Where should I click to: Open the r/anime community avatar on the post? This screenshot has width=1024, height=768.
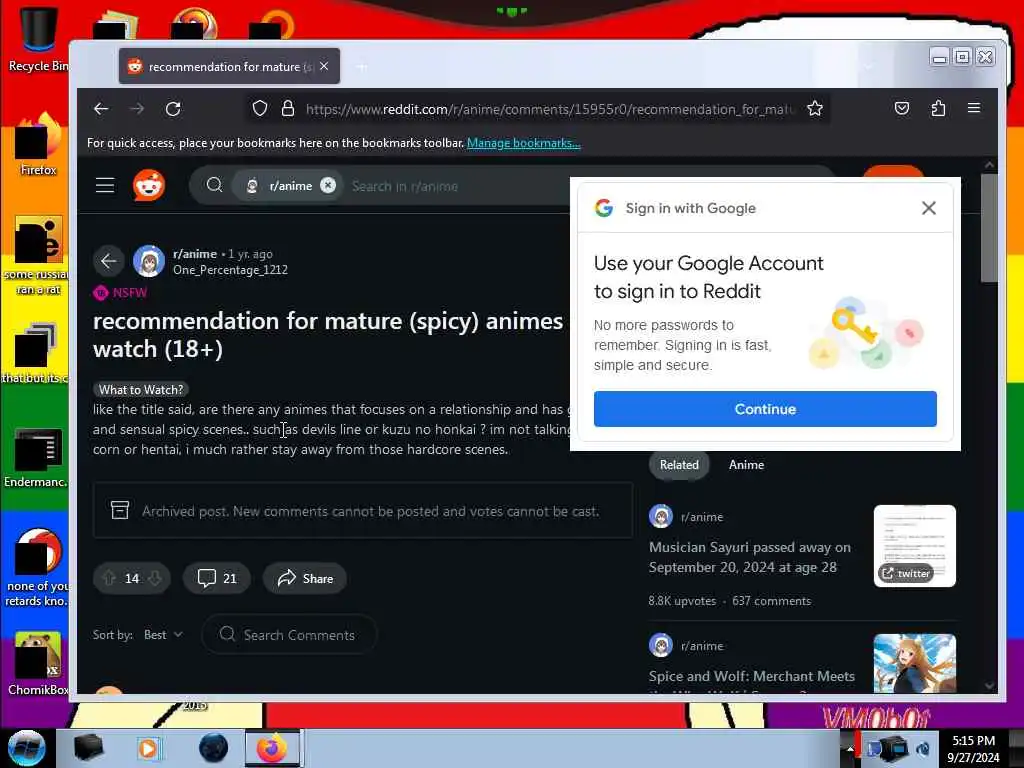(x=149, y=261)
